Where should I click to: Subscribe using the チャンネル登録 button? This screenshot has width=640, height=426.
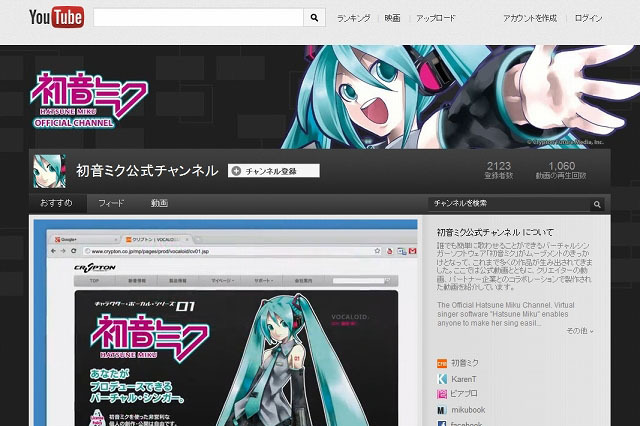[273, 171]
